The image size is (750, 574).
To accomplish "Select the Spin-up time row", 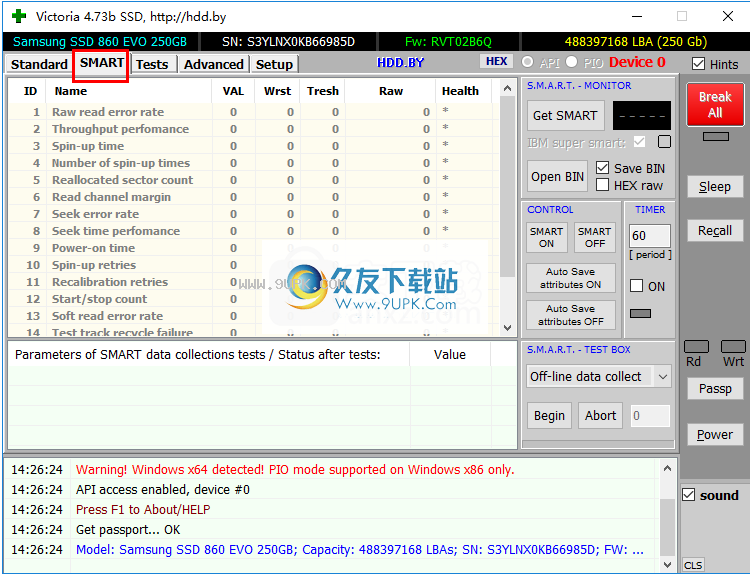I will [x=254, y=146].
